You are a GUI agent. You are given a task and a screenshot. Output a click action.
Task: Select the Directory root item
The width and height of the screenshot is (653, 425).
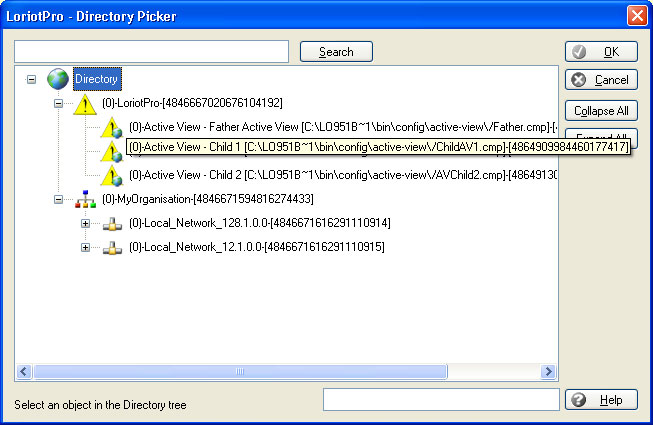click(x=97, y=79)
